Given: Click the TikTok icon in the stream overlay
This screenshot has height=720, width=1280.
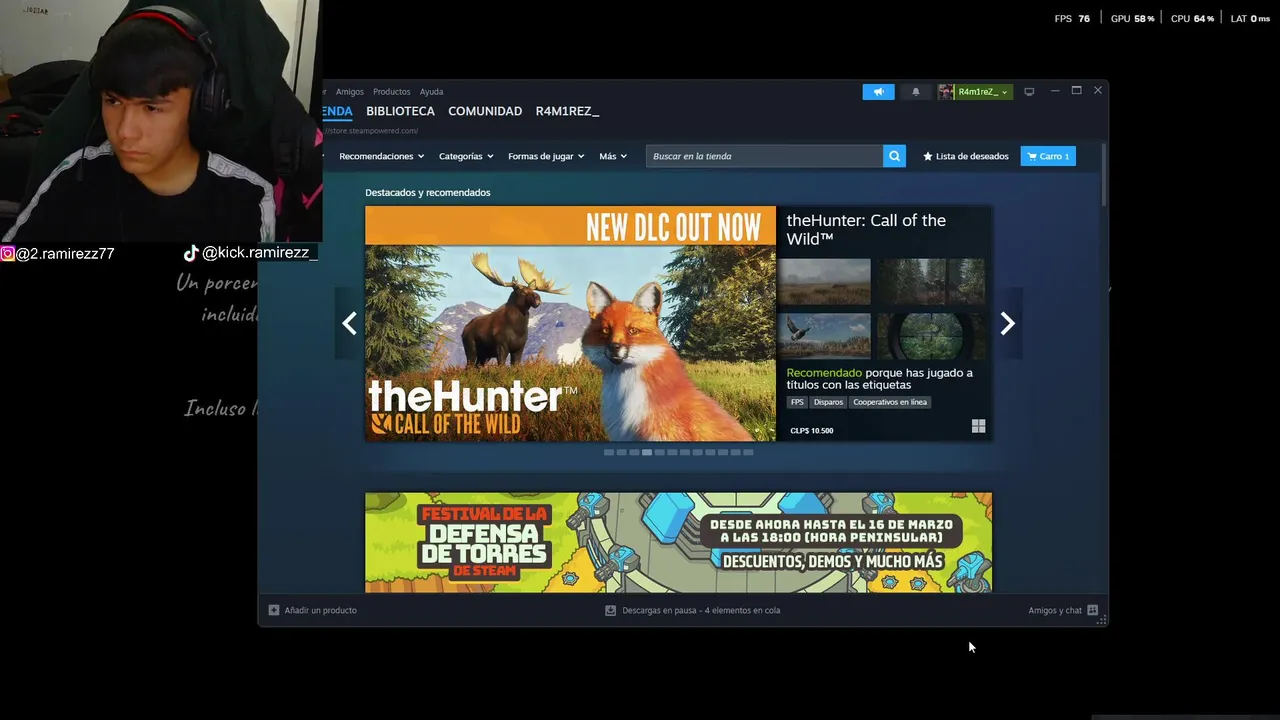Looking at the screenshot, I should click(191, 253).
